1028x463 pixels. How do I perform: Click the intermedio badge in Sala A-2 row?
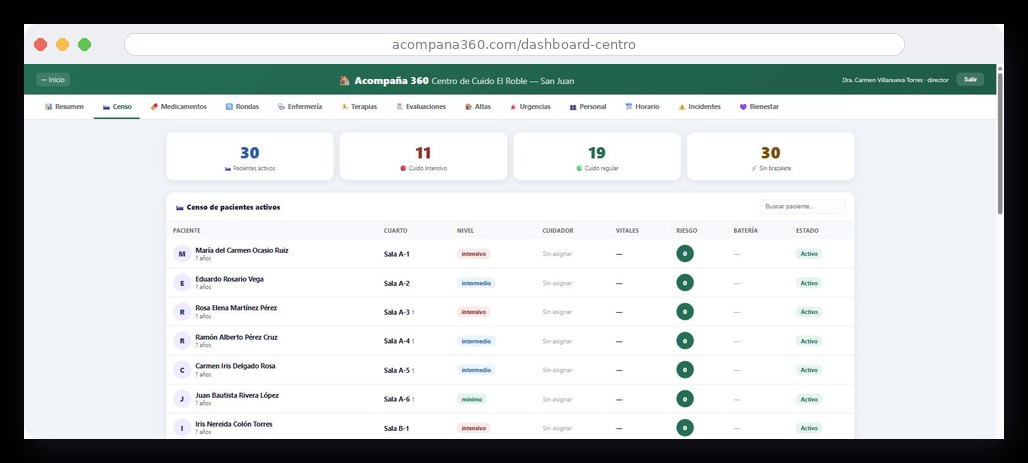476,283
